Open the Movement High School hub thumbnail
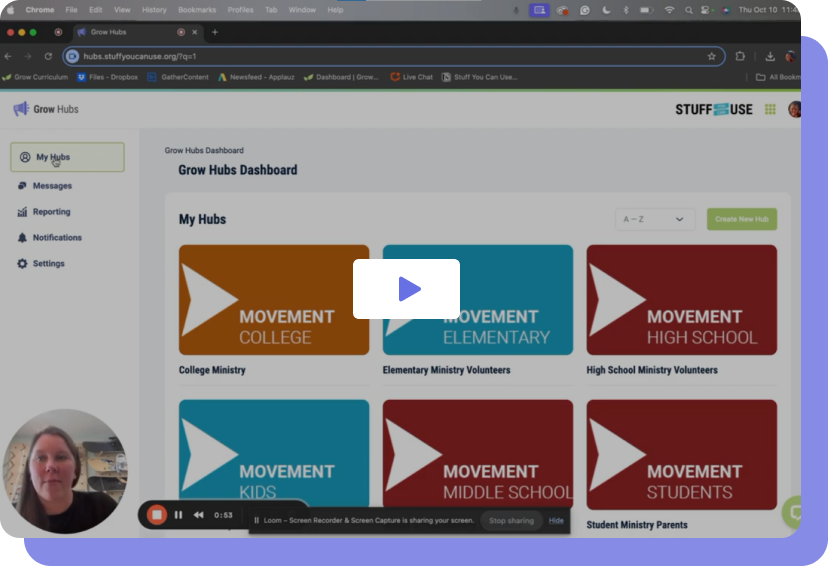 682,300
